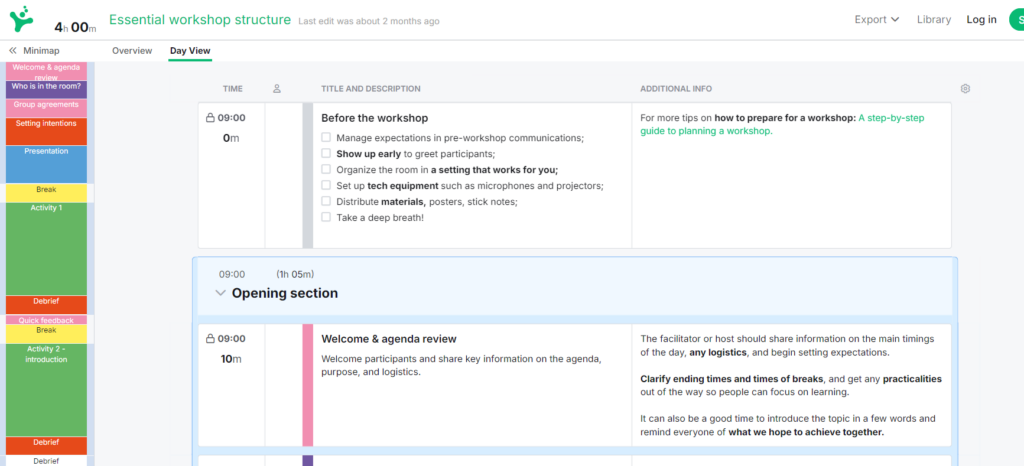The image size is (1024, 466).
Task: Click the lock icon beside Welcome & agenda review time
Action: pyautogui.click(x=210, y=339)
